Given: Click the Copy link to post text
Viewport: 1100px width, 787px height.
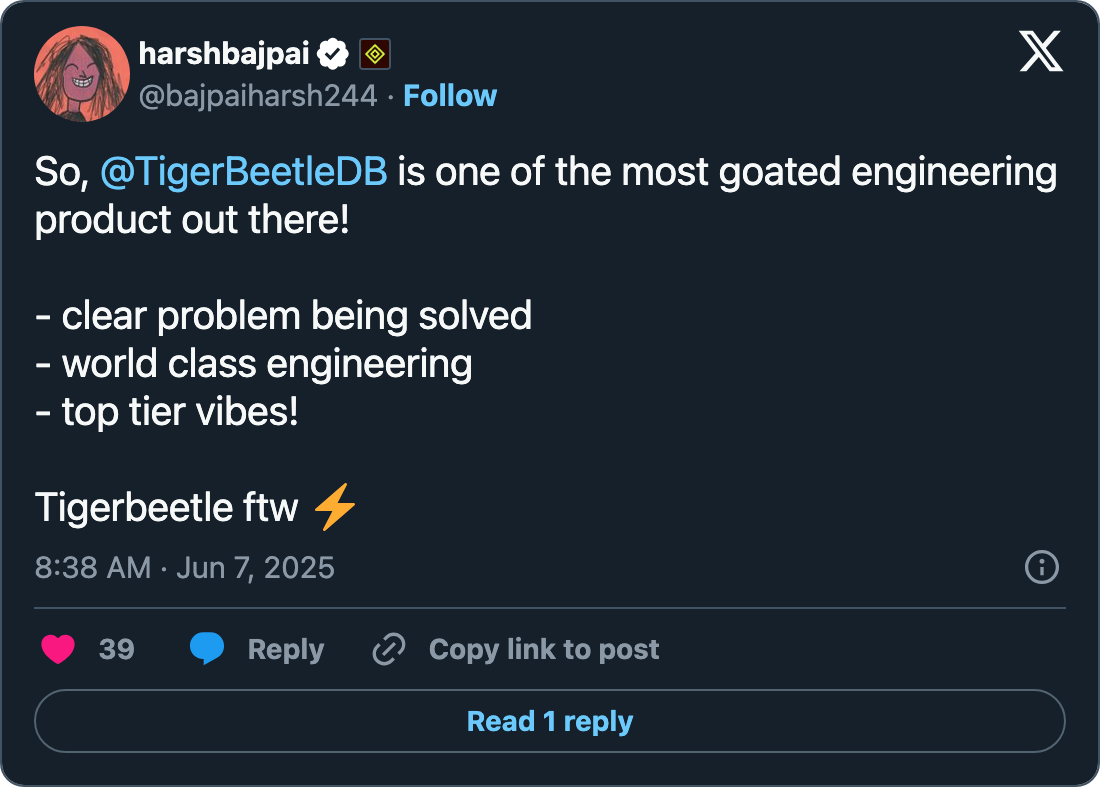Looking at the screenshot, I should (x=543, y=650).
